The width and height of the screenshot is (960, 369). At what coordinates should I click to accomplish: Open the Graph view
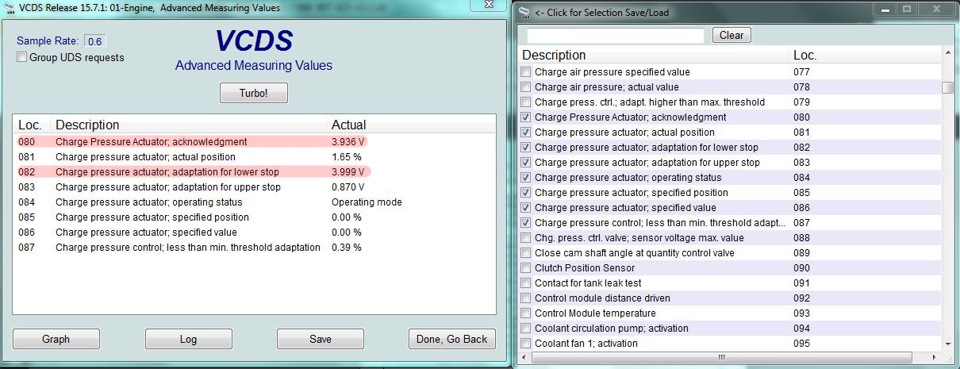pos(56,339)
